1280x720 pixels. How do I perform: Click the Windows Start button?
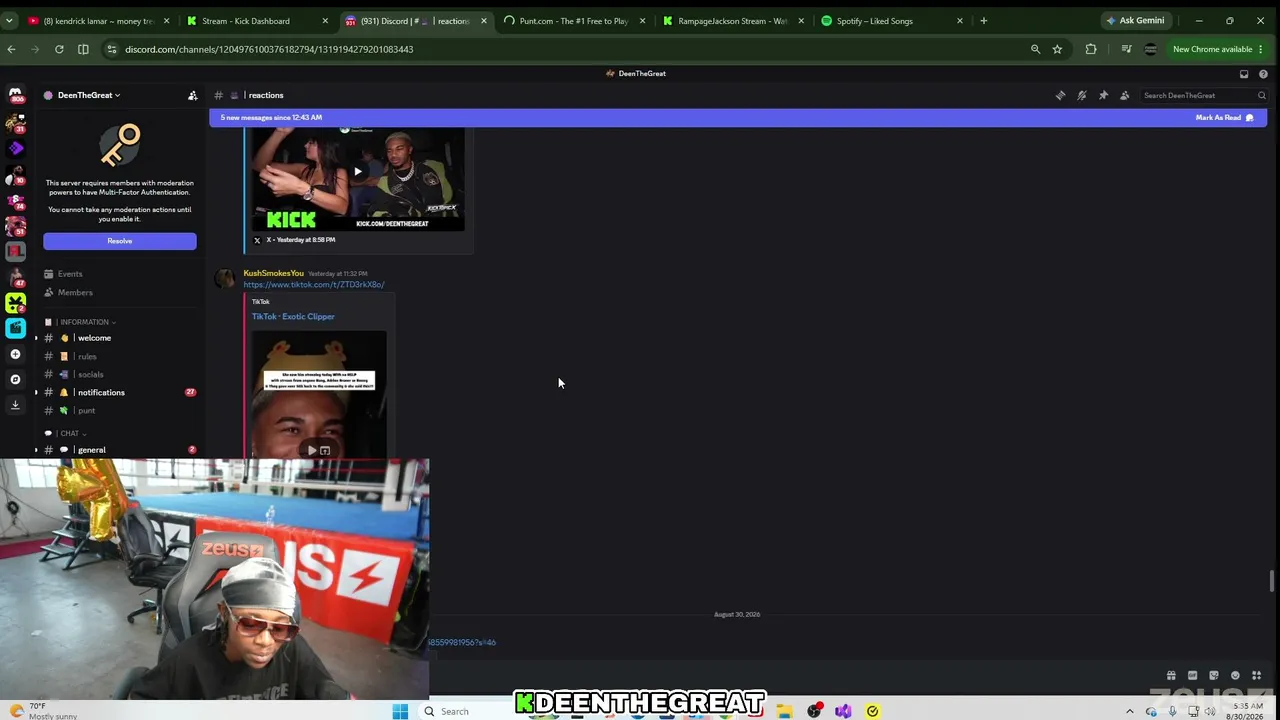(400, 711)
